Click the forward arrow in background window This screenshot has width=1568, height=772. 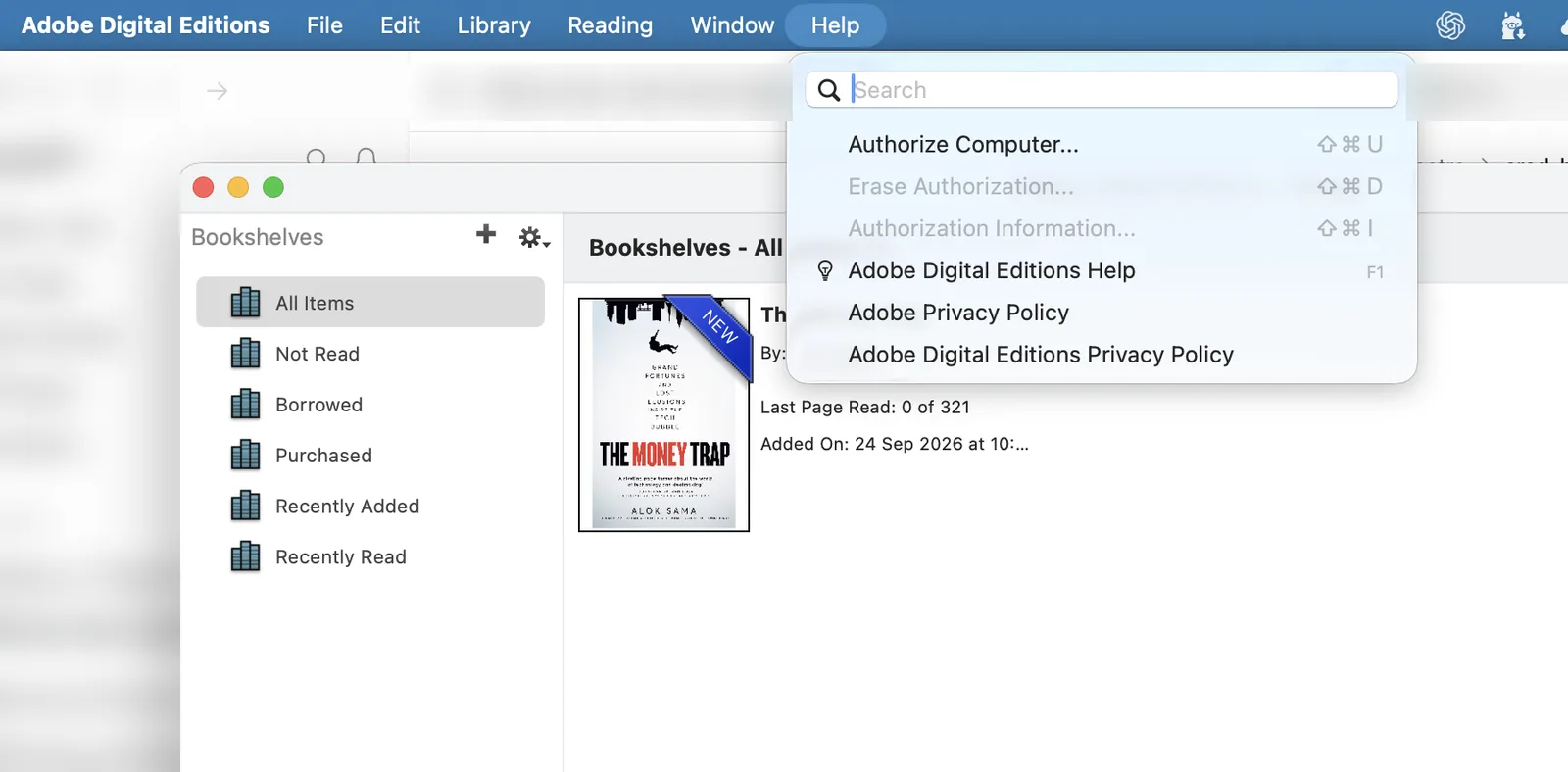coord(218,91)
